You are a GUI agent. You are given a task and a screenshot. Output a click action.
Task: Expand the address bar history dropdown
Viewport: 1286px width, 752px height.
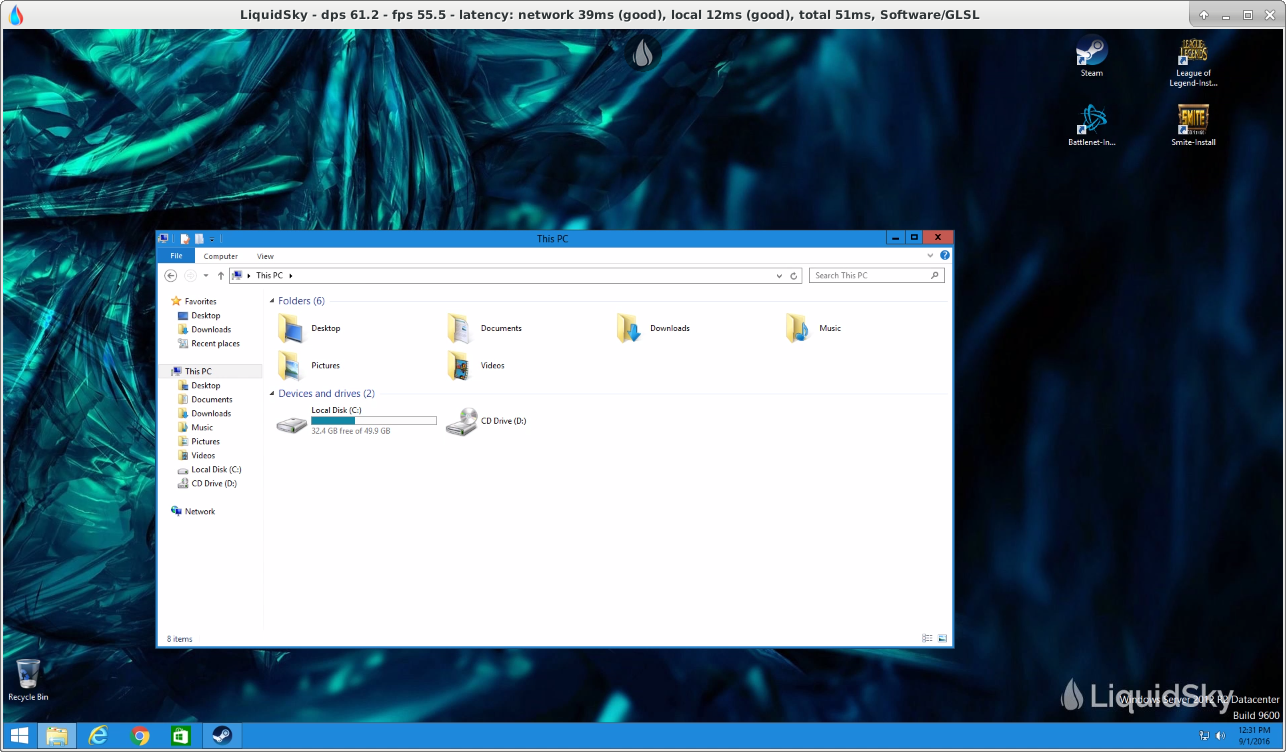coord(779,276)
